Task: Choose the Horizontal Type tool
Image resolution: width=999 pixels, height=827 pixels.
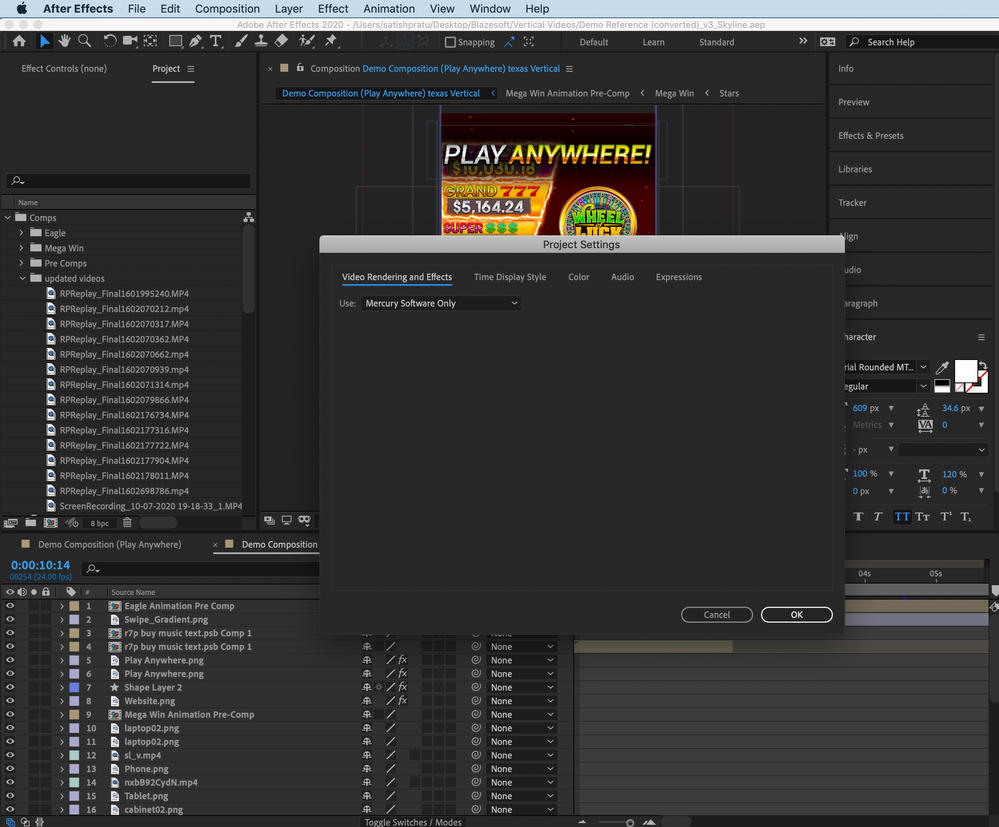Action: pyautogui.click(x=216, y=41)
